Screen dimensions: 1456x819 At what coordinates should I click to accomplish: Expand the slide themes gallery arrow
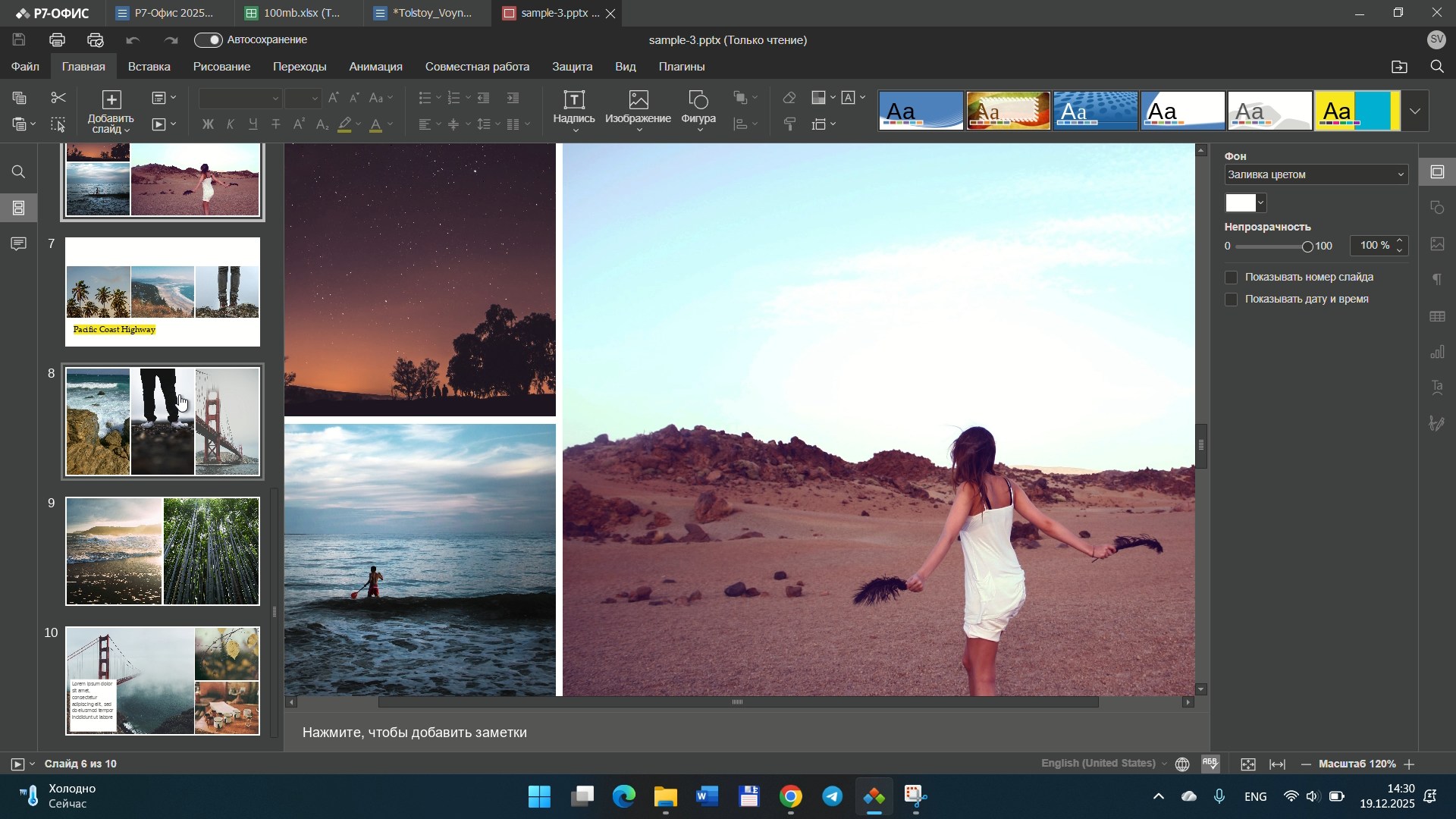(x=1416, y=111)
